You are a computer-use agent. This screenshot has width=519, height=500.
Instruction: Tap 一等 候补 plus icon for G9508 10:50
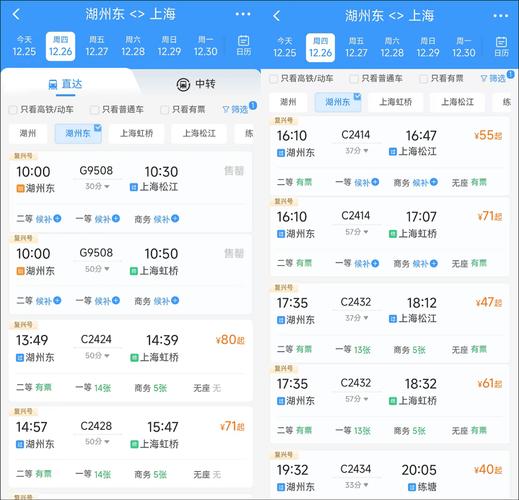pyautogui.click(x=116, y=300)
